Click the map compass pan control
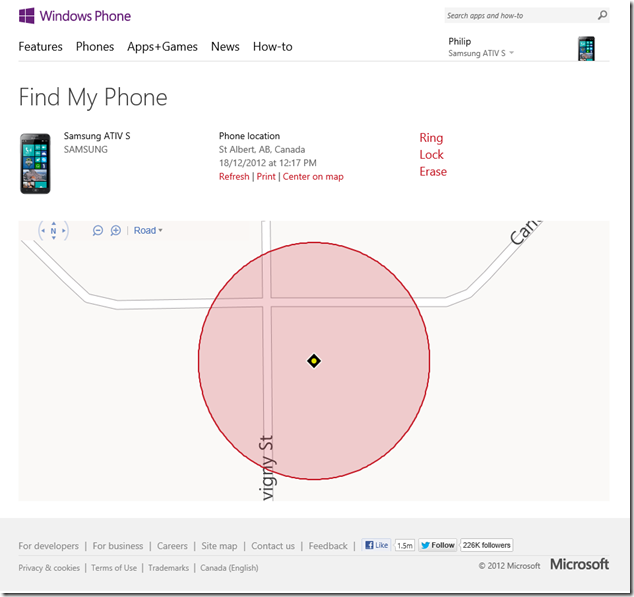This screenshot has height=597, width=634. (53, 230)
